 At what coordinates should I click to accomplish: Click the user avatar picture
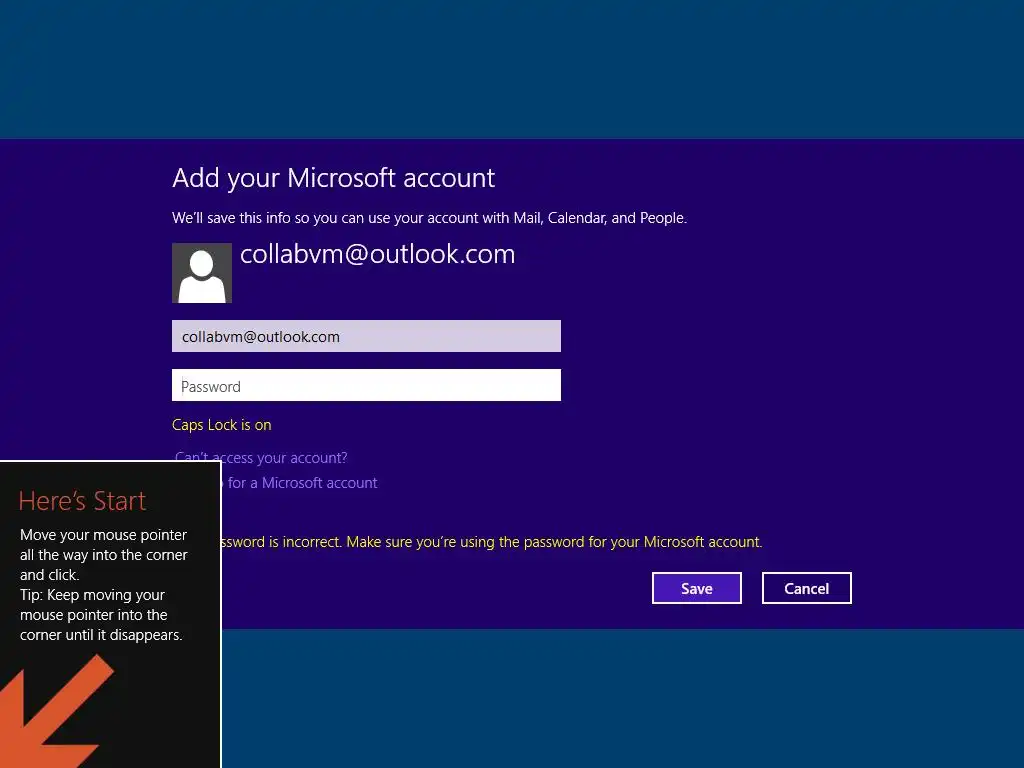(202, 273)
